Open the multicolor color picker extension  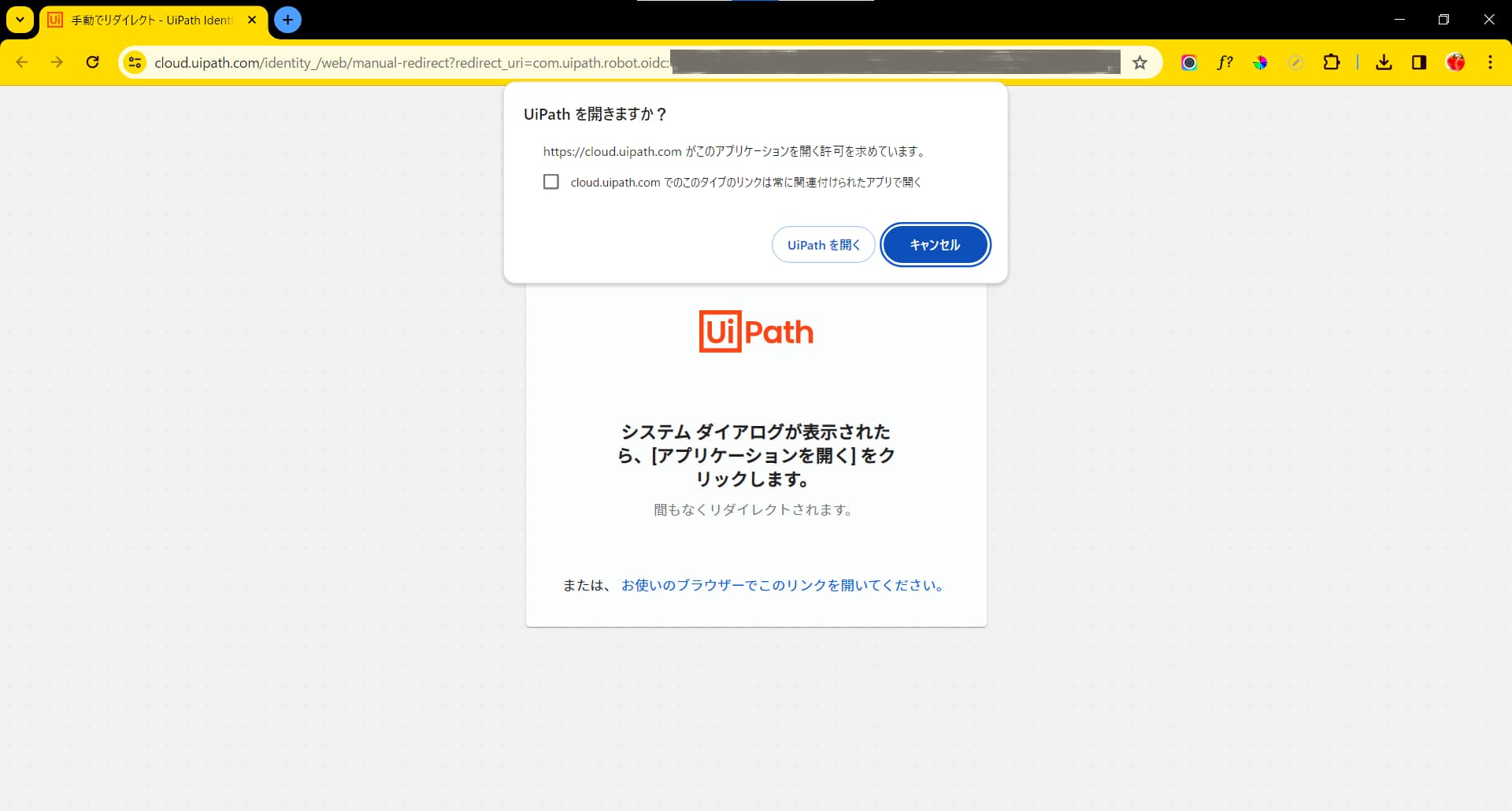(x=1260, y=62)
